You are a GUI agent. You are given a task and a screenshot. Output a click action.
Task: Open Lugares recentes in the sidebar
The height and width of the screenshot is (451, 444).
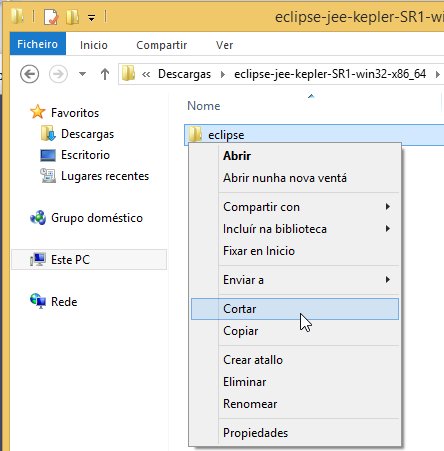[x=105, y=176]
